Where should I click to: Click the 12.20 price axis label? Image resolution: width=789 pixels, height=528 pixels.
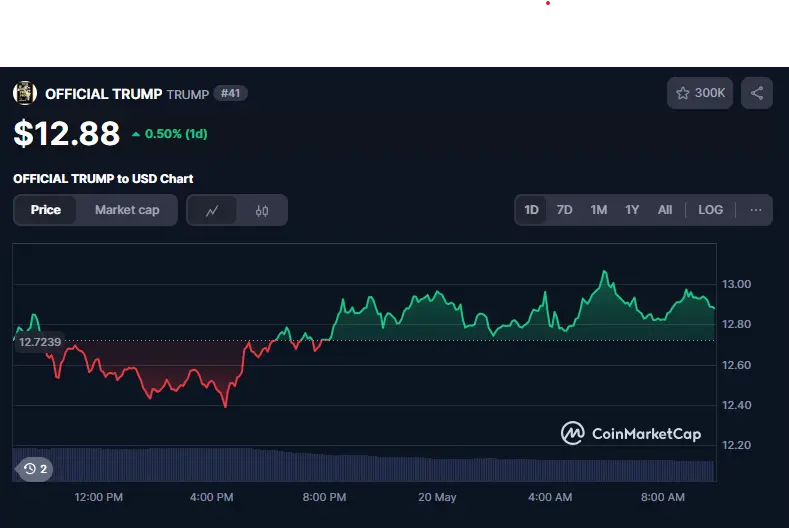[x=736, y=445]
